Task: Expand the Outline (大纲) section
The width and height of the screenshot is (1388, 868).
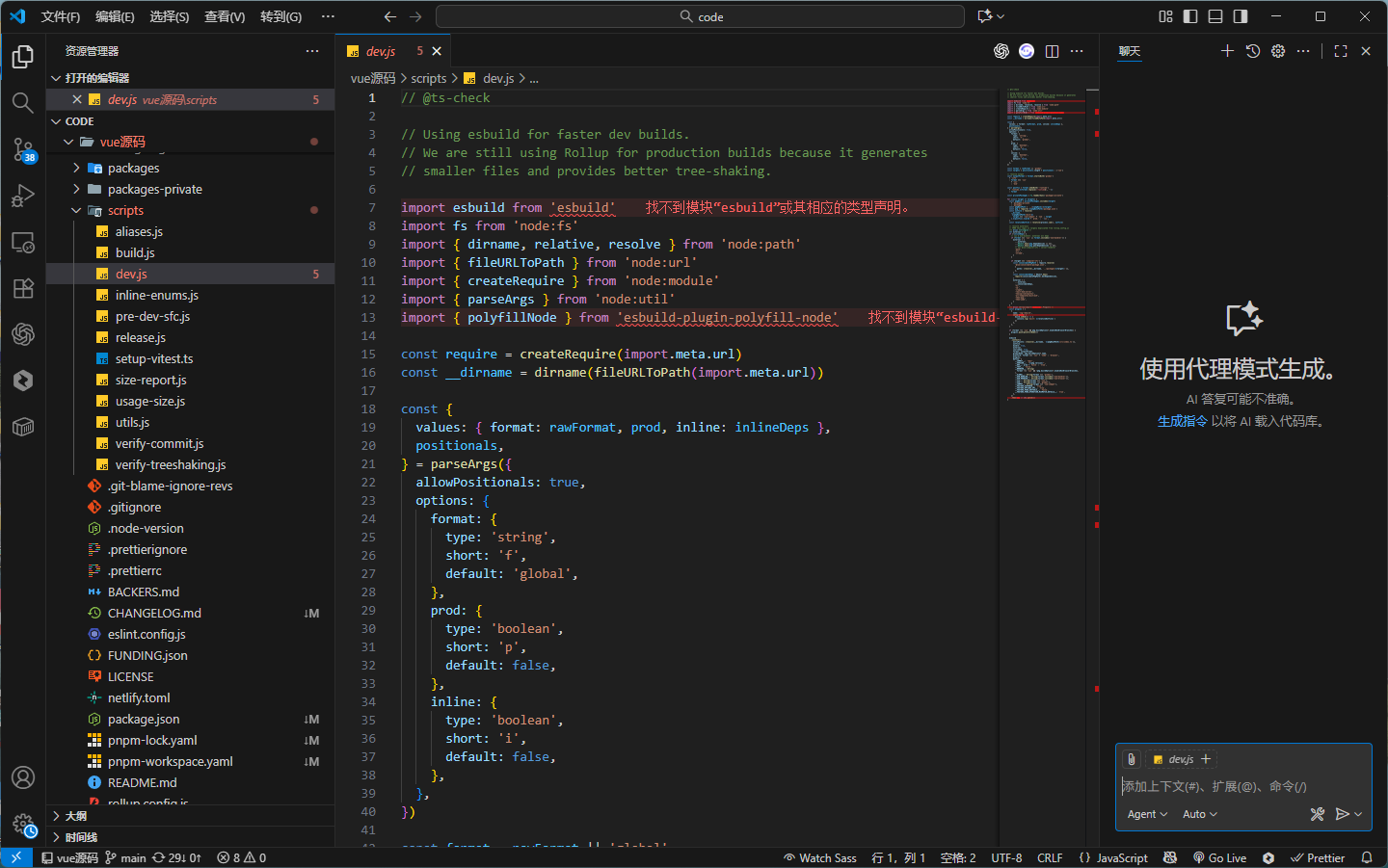Action: pyautogui.click(x=190, y=816)
